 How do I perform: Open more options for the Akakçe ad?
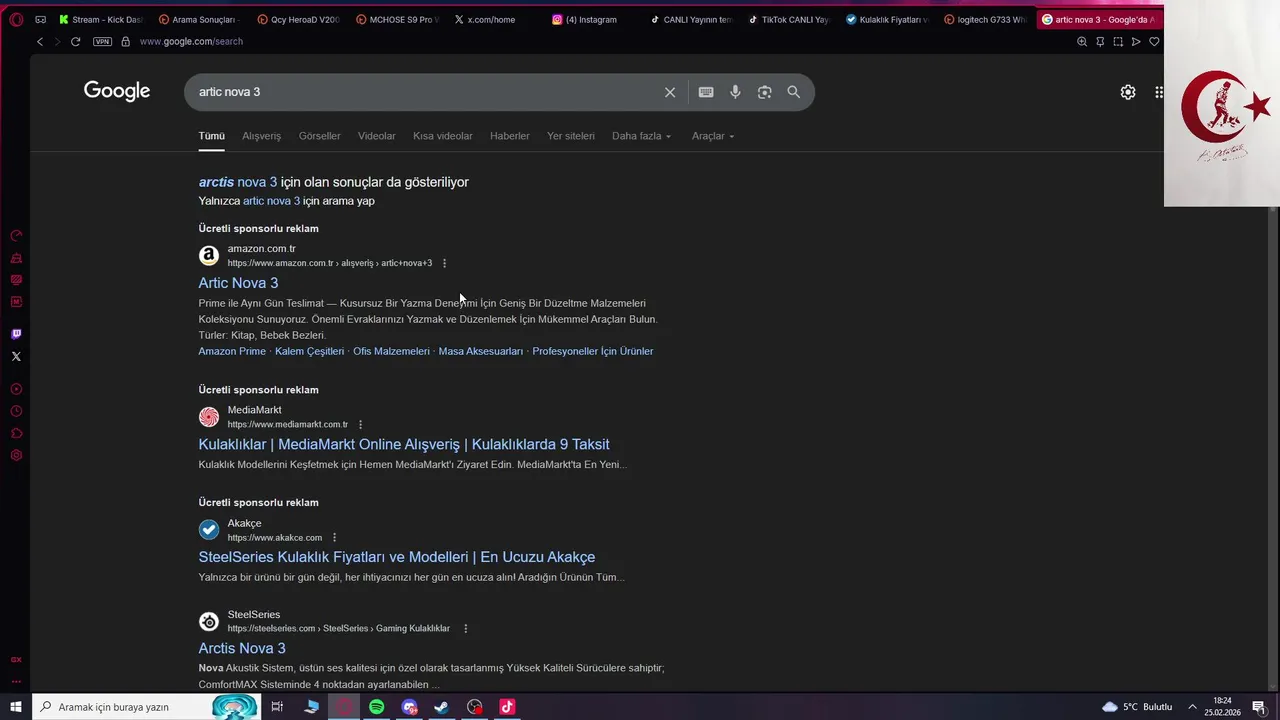coord(335,537)
